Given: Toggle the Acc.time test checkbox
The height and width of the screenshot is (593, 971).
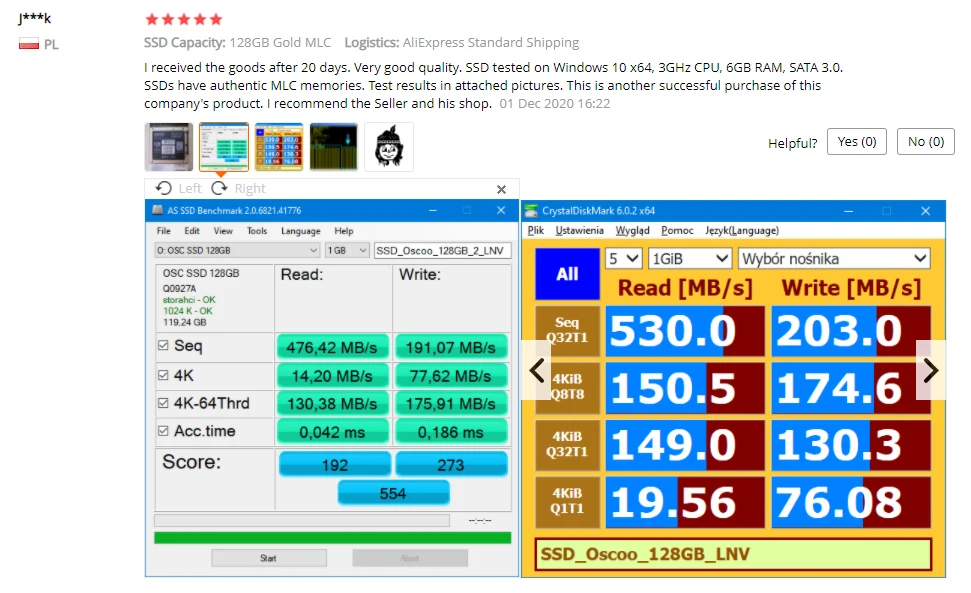Looking at the screenshot, I should (163, 431).
